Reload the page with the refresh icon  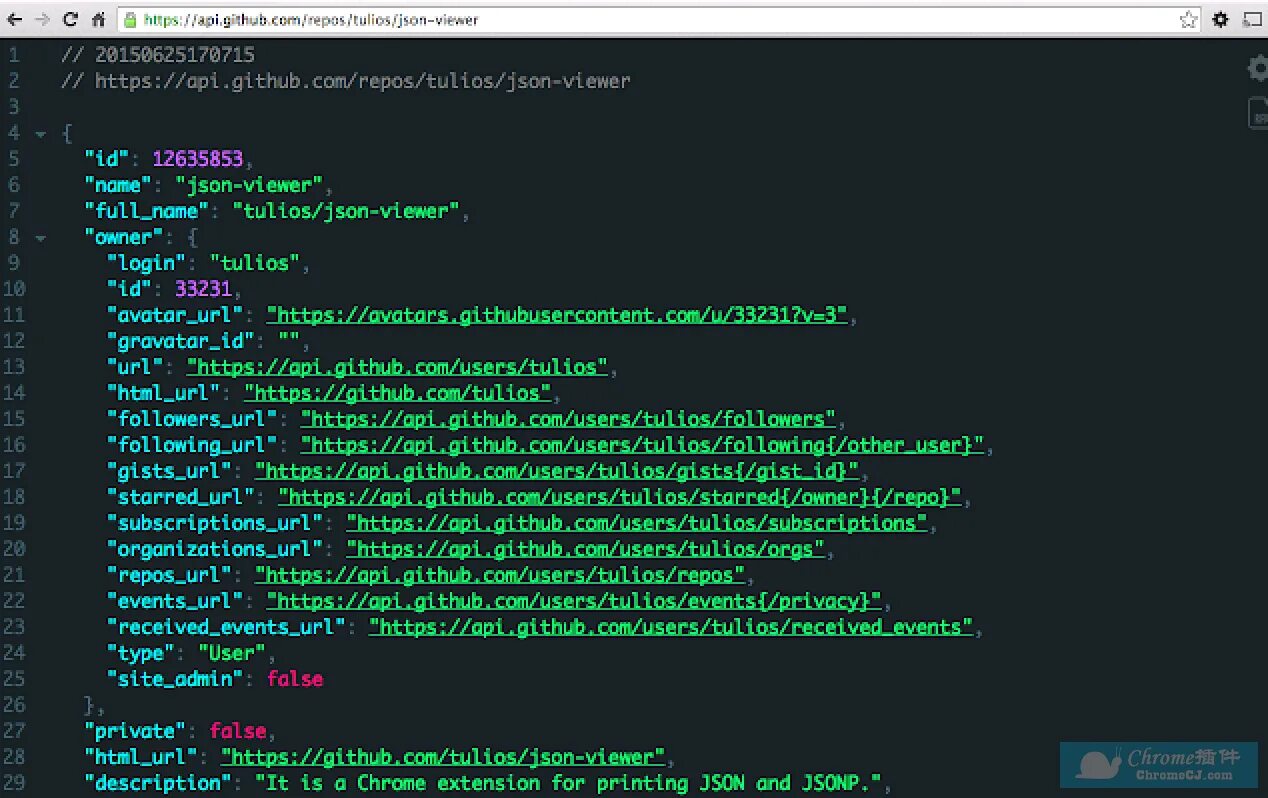pos(70,19)
